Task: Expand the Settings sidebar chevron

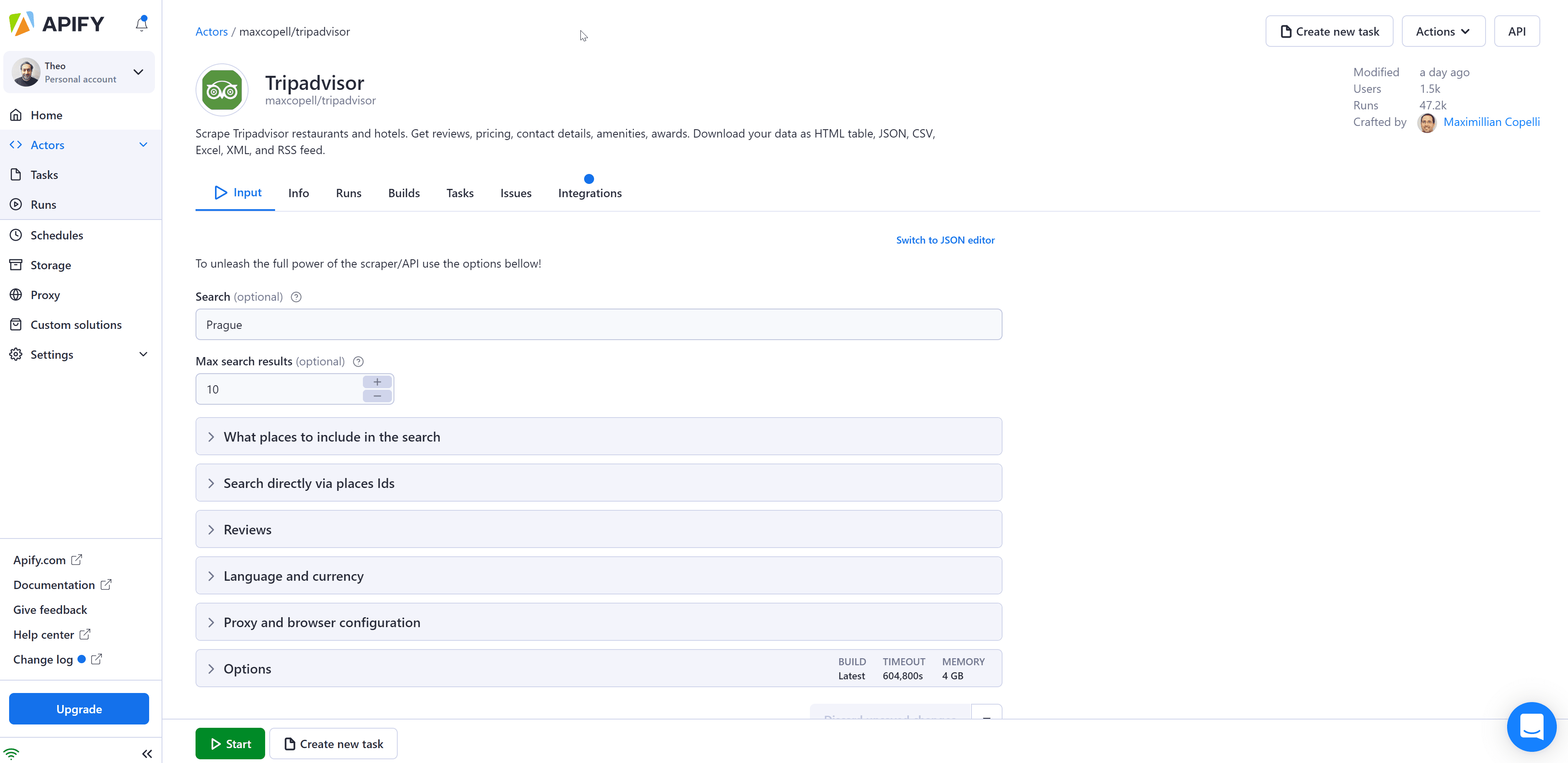Action: [x=143, y=354]
